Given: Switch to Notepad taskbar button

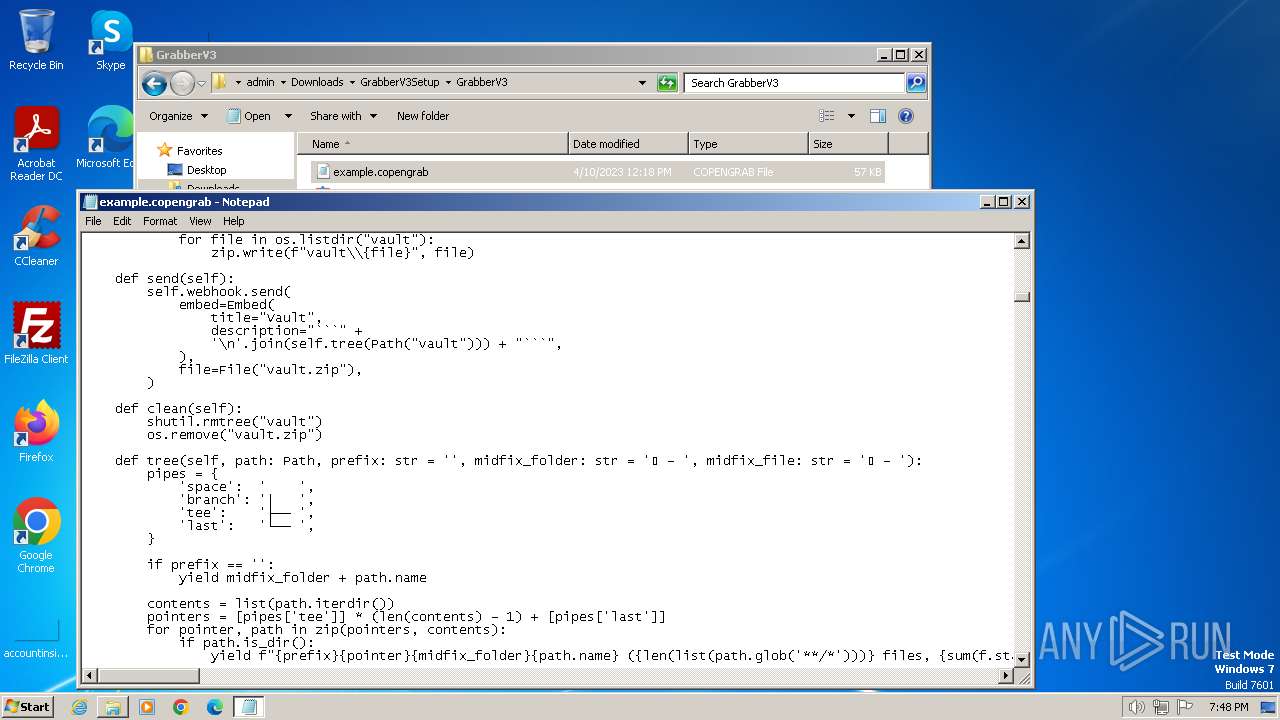Looking at the screenshot, I should [249, 707].
